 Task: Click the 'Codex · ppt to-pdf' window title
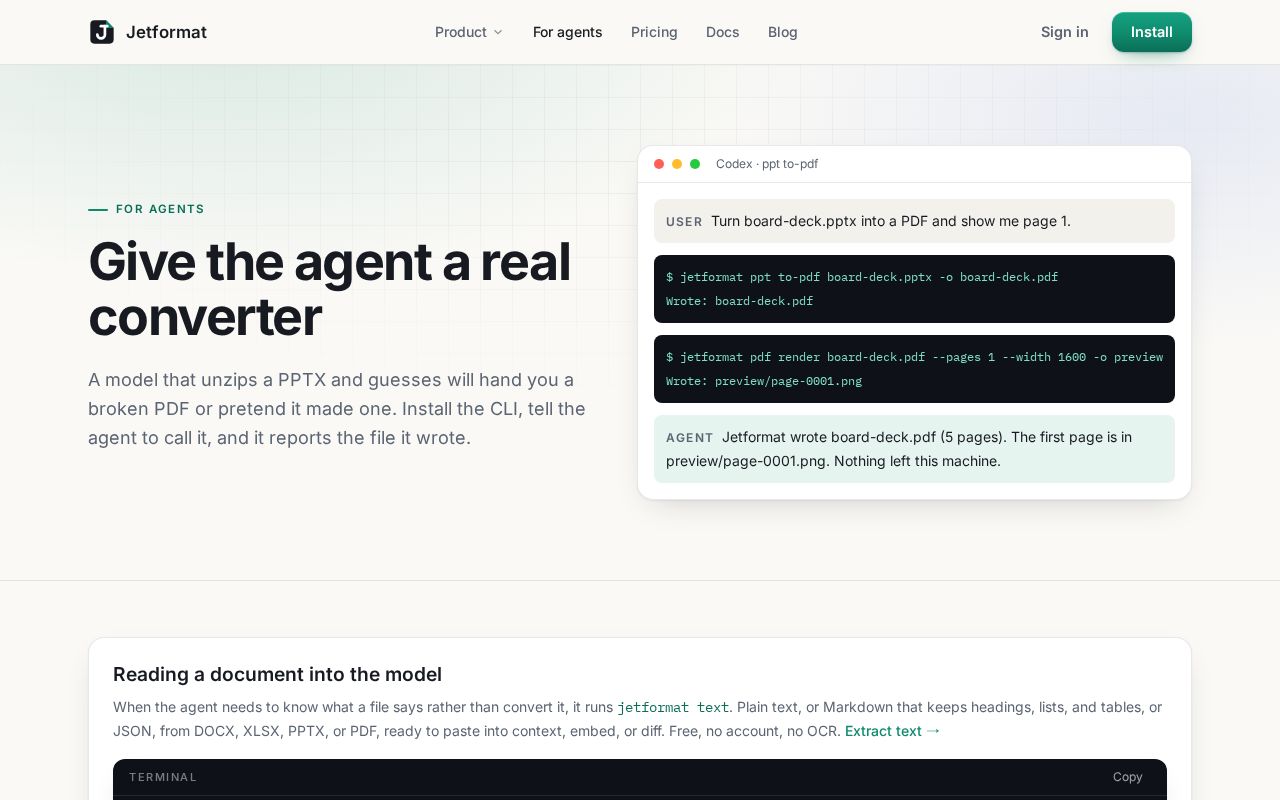coord(767,164)
